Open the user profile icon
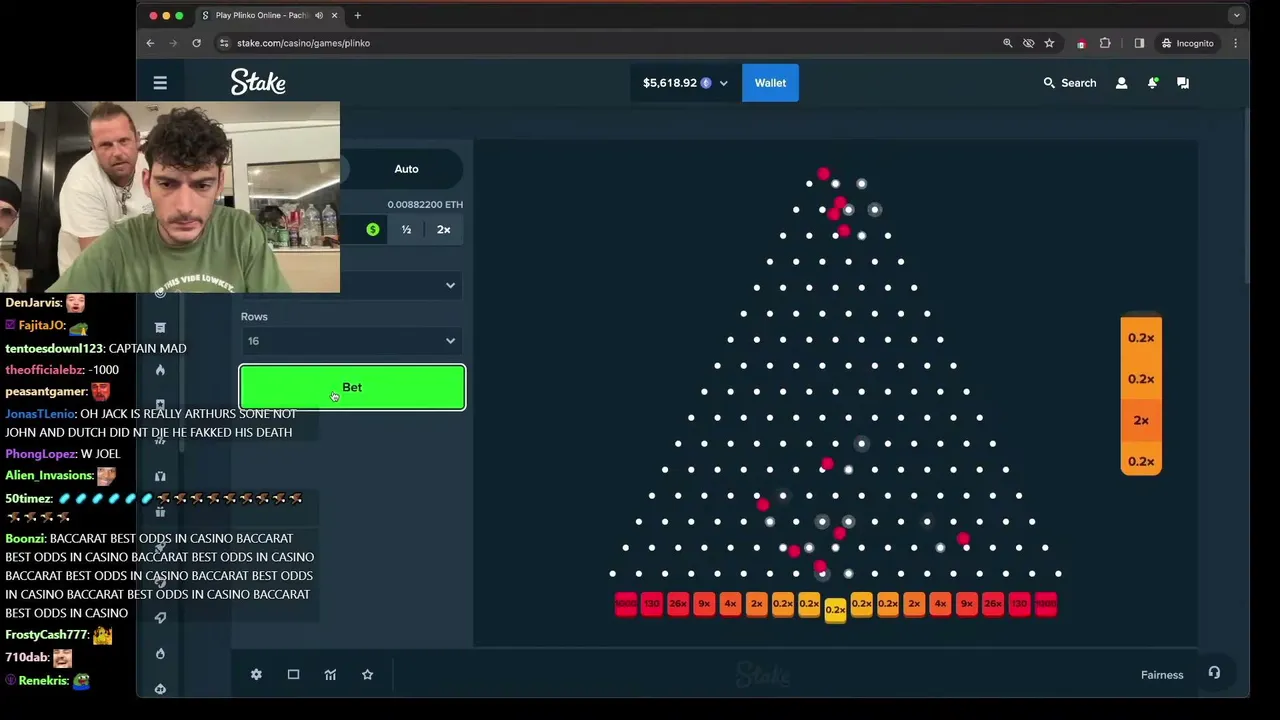Image resolution: width=1280 pixels, height=720 pixels. tap(1121, 83)
